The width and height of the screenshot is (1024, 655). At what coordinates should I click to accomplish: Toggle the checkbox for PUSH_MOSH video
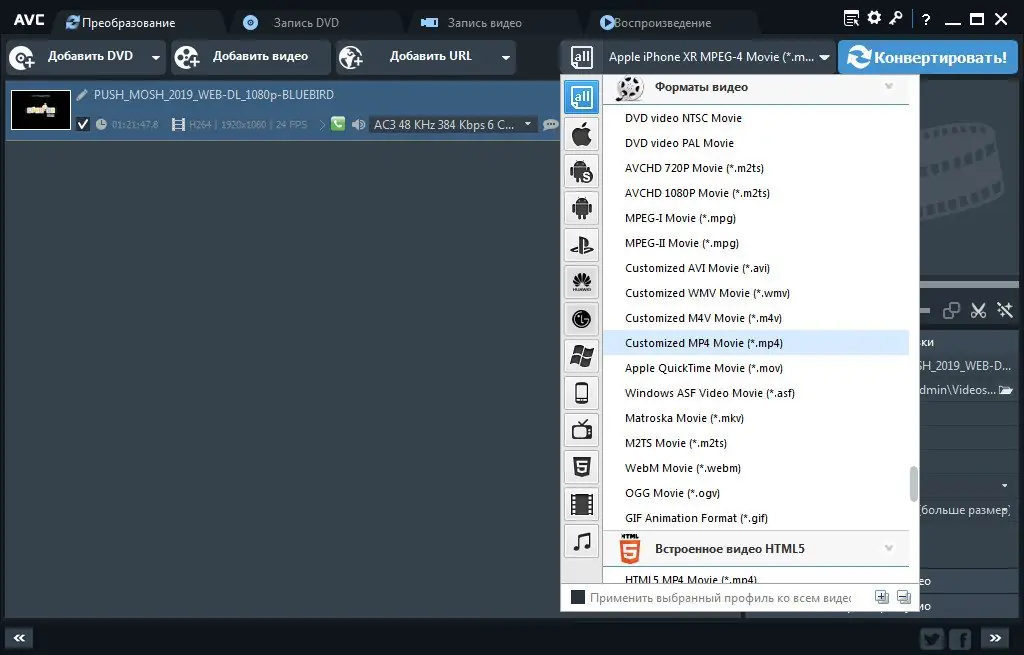pyautogui.click(x=83, y=124)
